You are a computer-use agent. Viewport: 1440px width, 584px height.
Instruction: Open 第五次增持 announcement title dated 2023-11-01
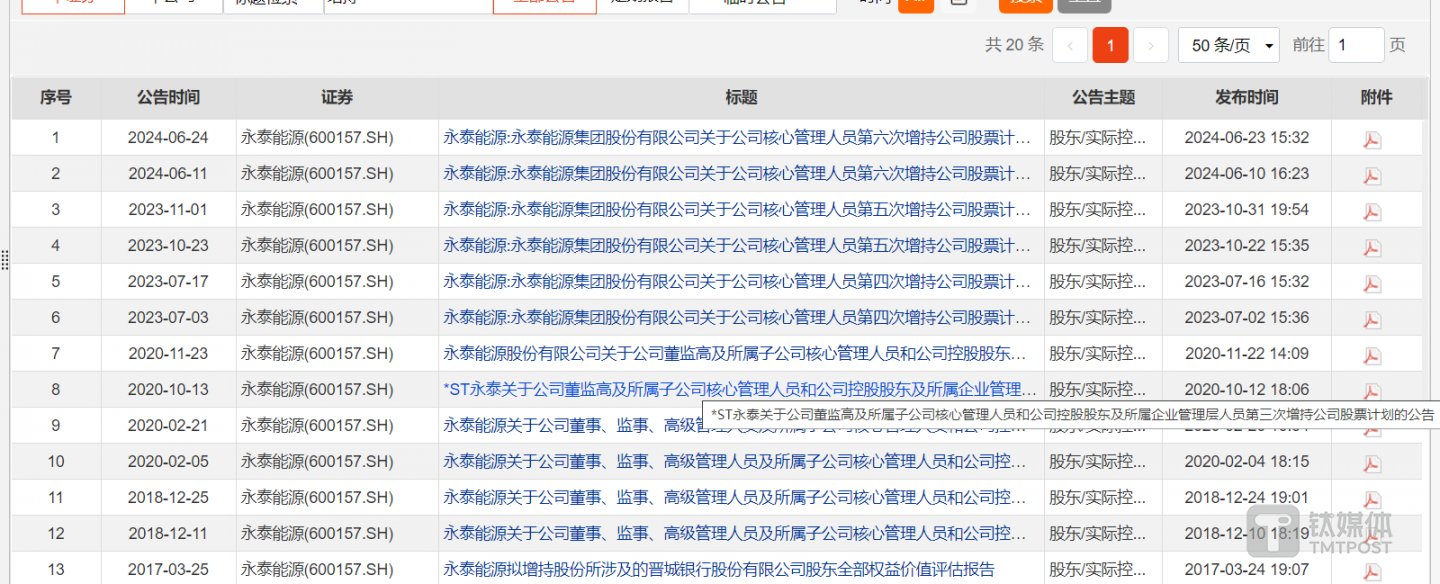pos(737,210)
